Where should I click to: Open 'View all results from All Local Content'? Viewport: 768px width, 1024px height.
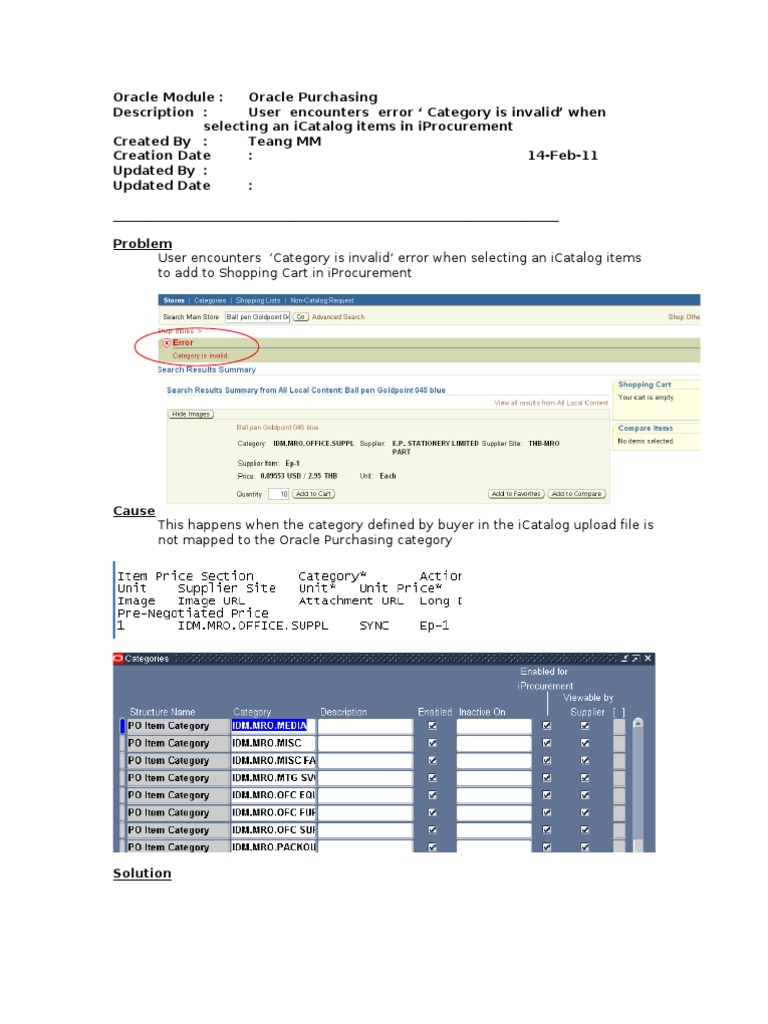(551, 403)
